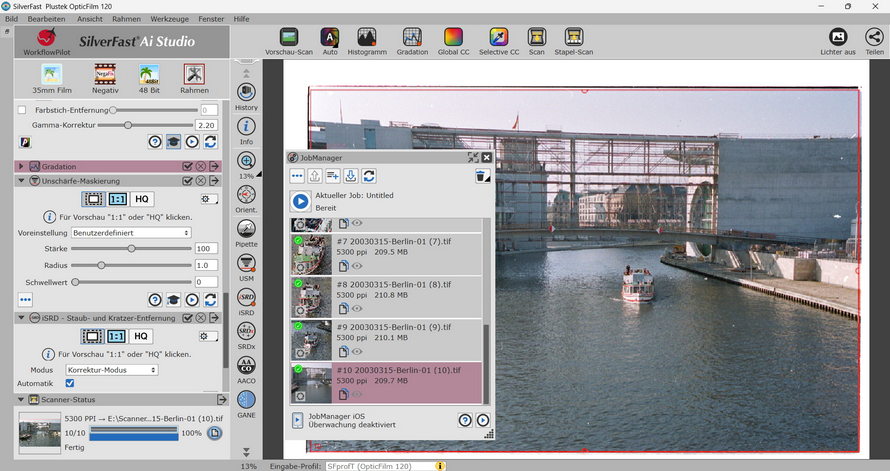The height and width of the screenshot is (471, 890).
Task: Open the Werkzeuge menu
Action: click(169, 19)
